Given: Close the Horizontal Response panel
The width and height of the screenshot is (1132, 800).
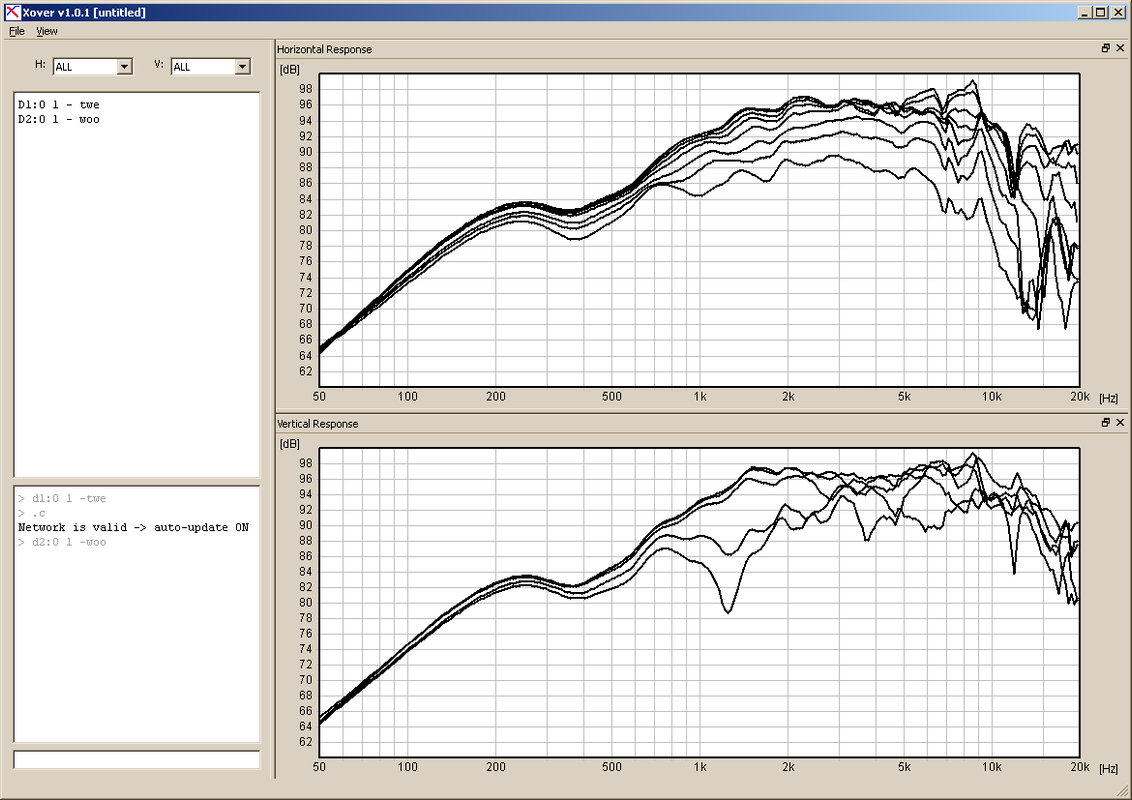Looking at the screenshot, I should pos(1120,48).
